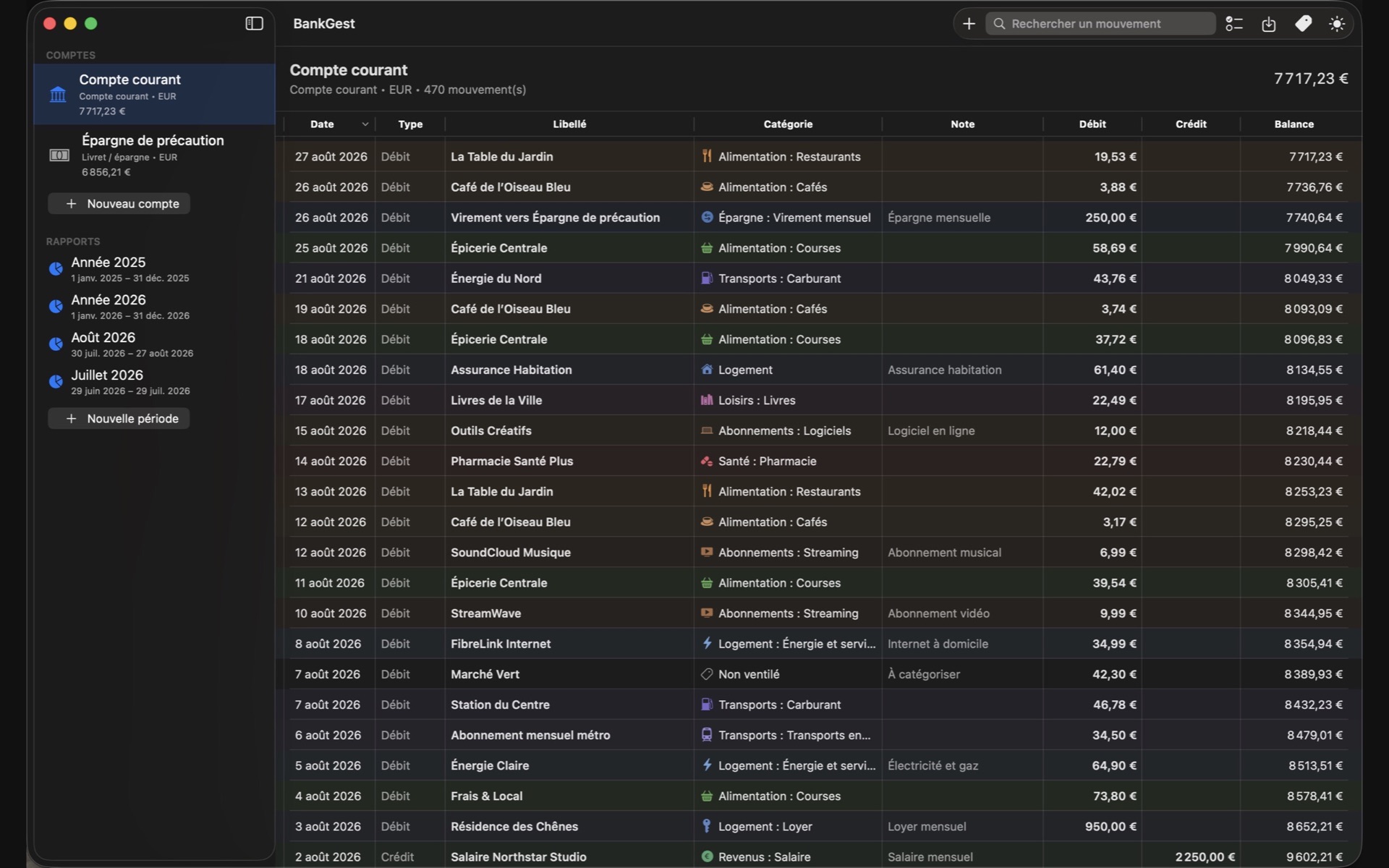Viewport: 1389px width, 868px height.
Task: Click the '7 717,23 €' total balance in header
Action: 1310,78
